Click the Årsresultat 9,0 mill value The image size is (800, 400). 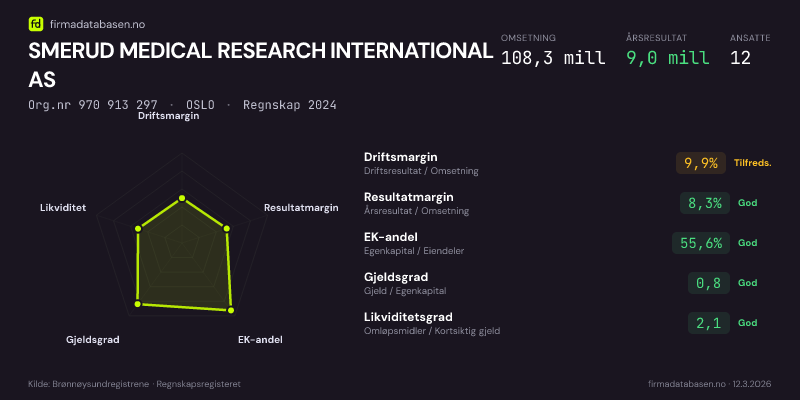pyautogui.click(x=667, y=58)
